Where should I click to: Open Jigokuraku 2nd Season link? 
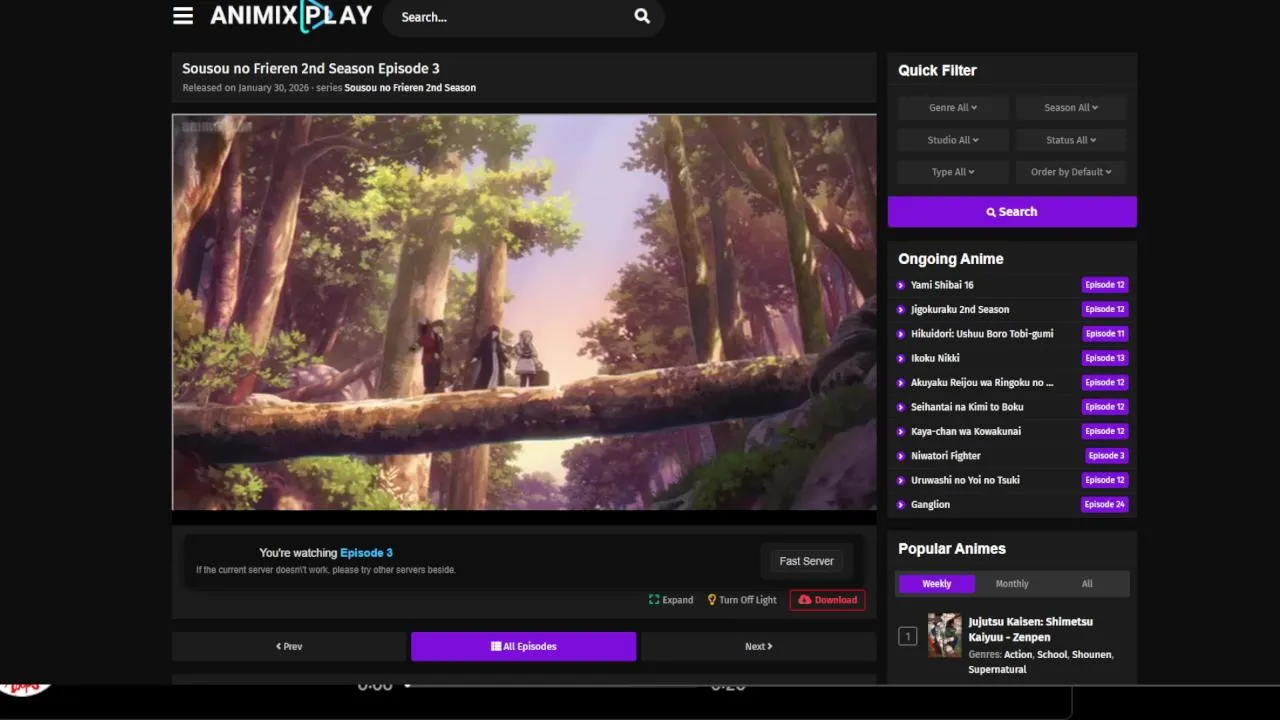960,309
